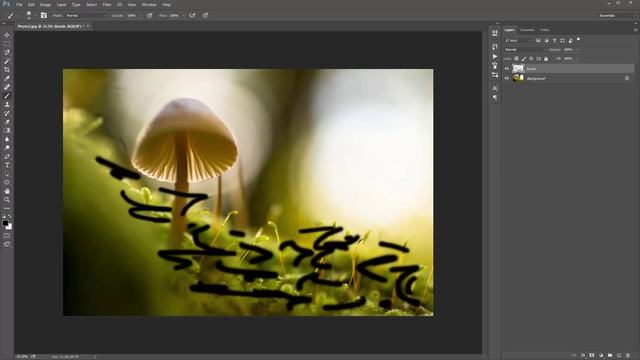Viewport: 640px width, 360px height.
Task: Open the Actions panel play icon
Action: click(495, 56)
